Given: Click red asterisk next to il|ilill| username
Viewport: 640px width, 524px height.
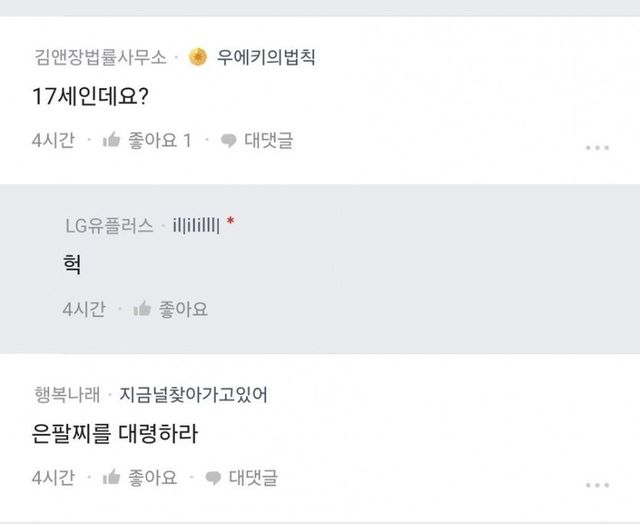Looking at the screenshot, I should pos(230,226).
